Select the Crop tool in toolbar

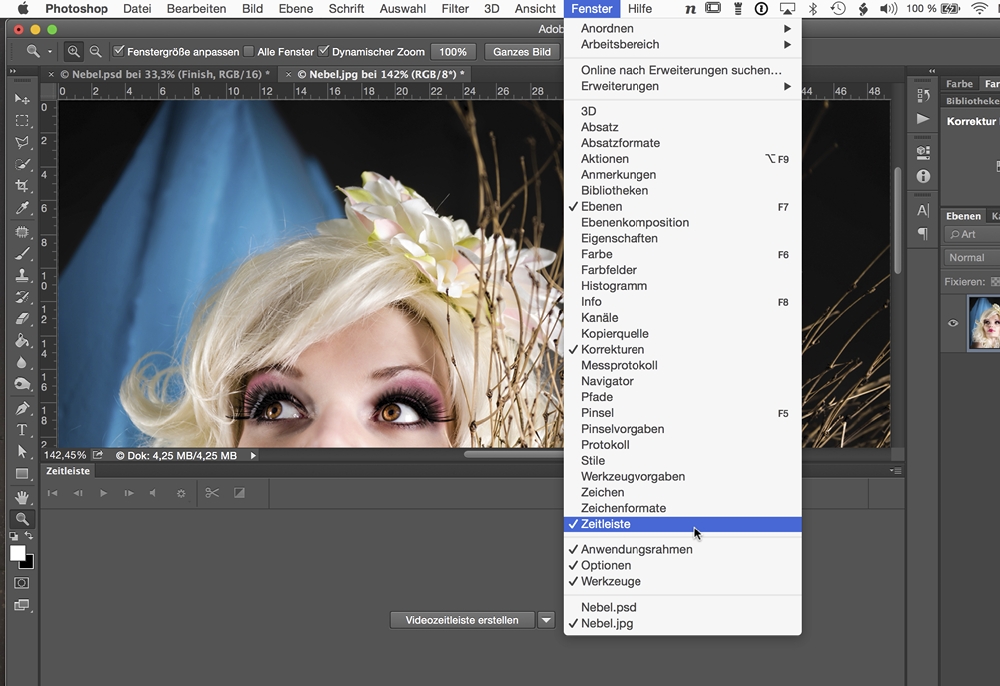pos(22,187)
